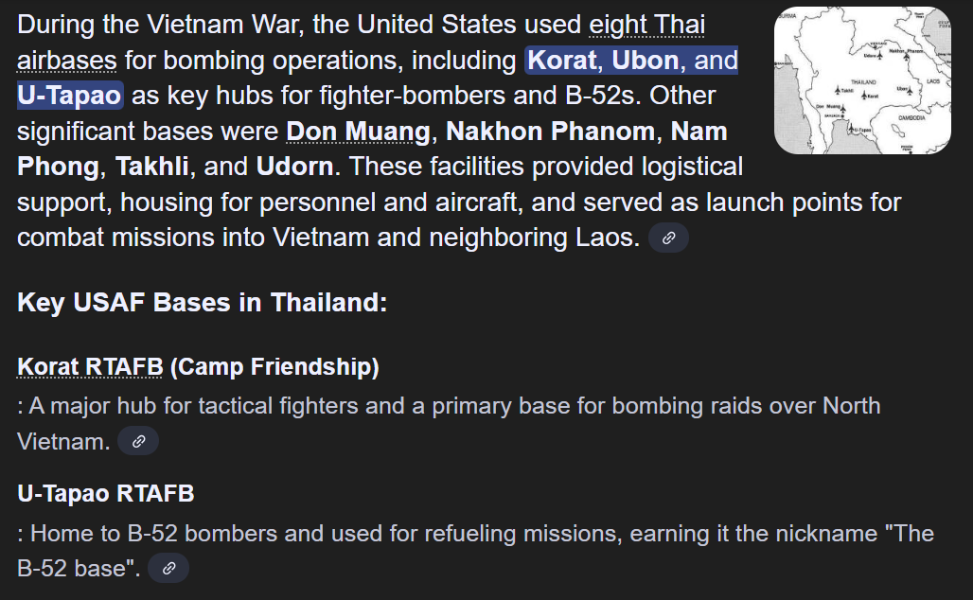Click the highlighted "Korat" in the first paragraph

pos(562,60)
